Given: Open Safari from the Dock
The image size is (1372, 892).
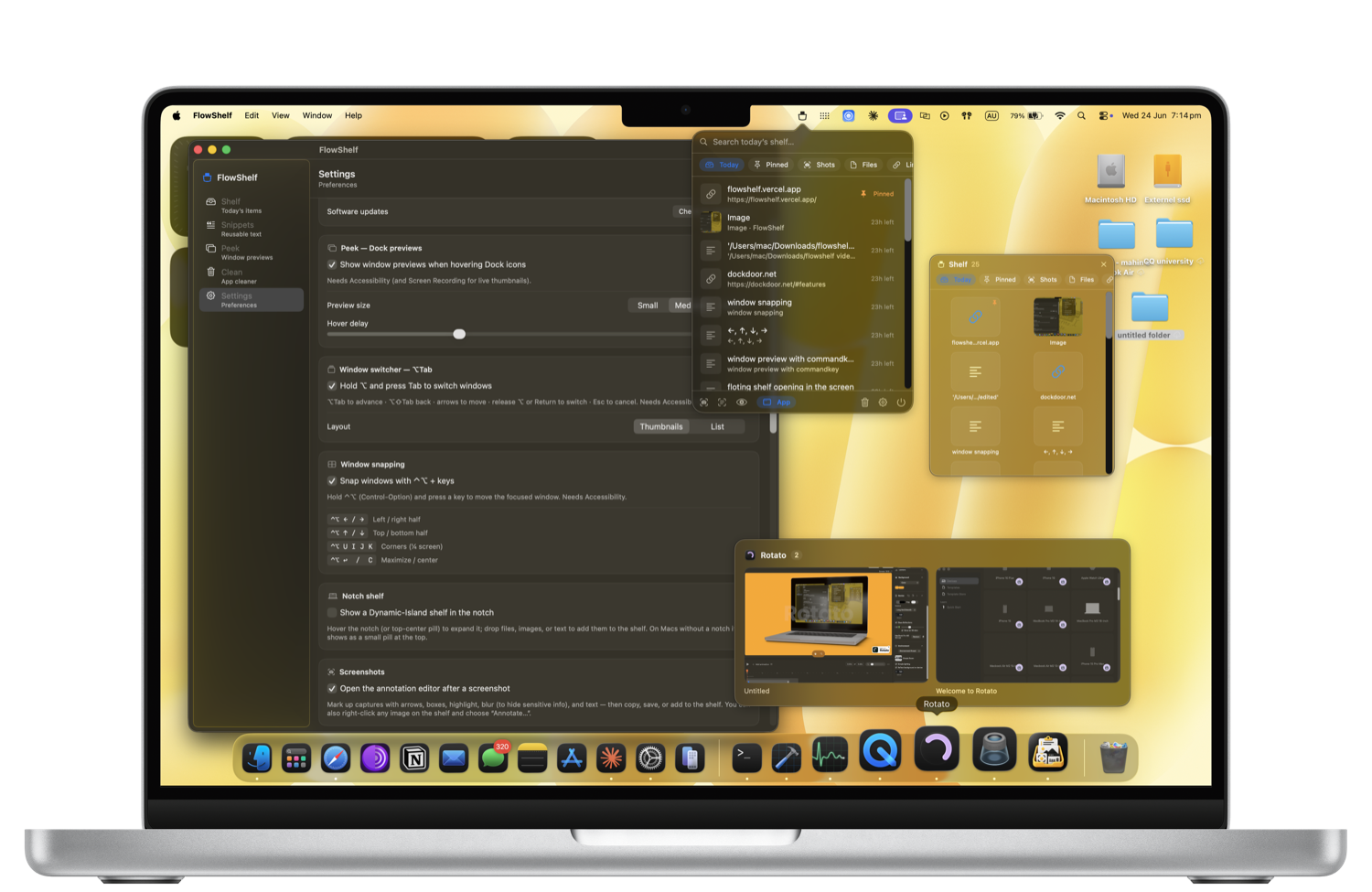Looking at the screenshot, I should pos(336,758).
